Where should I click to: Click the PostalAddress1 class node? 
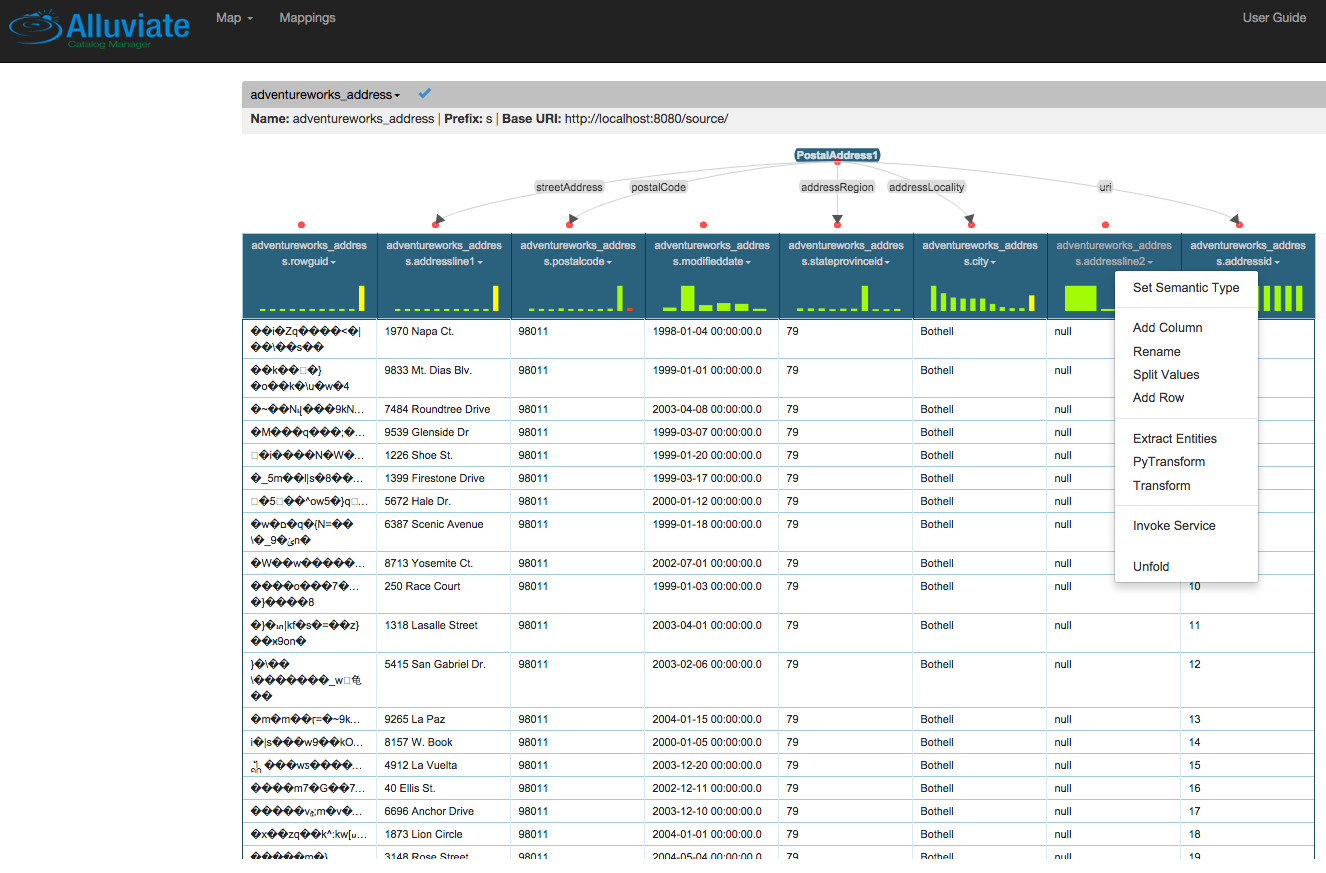click(837, 155)
